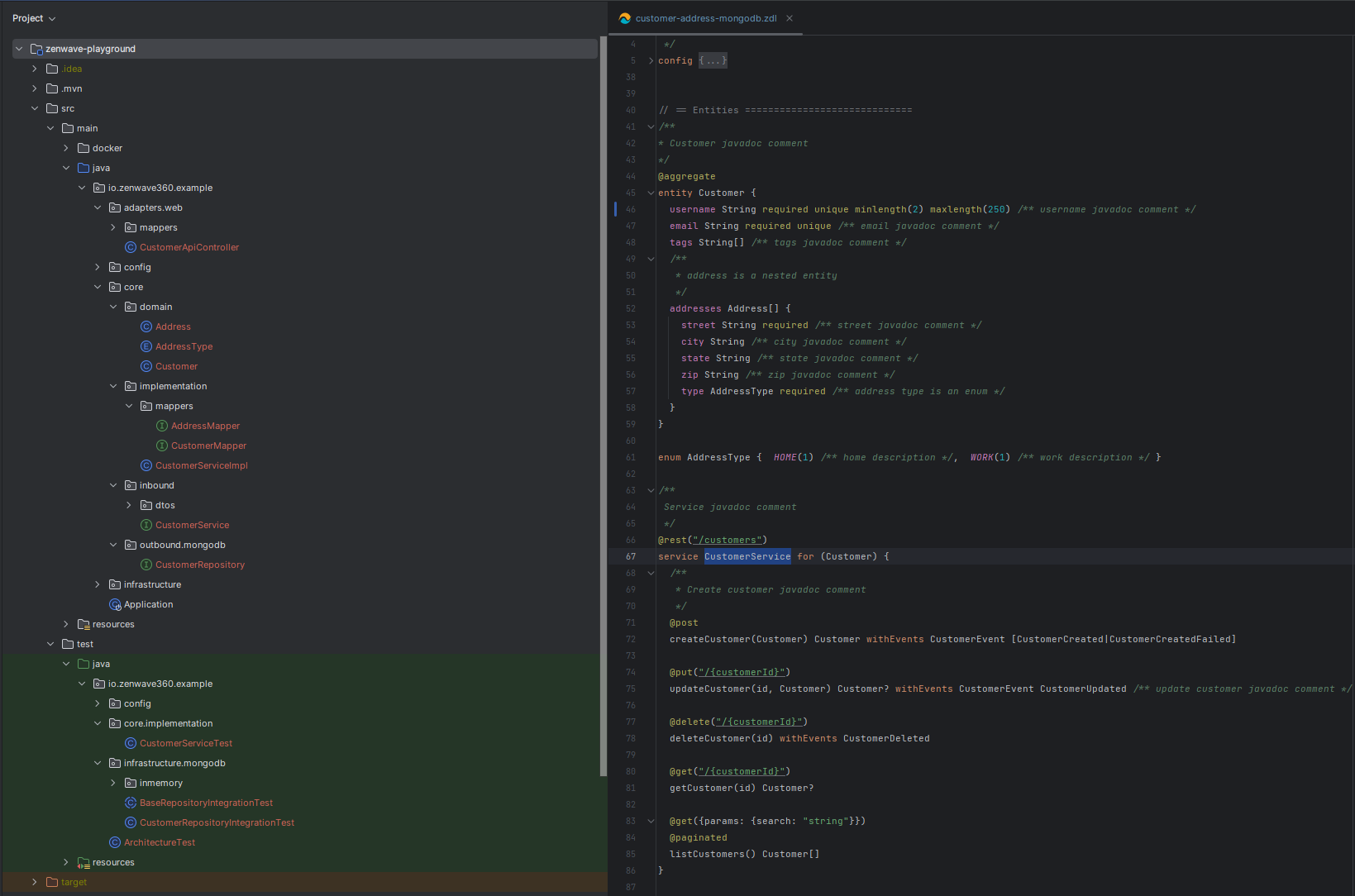Click the CustomerService interface icon in tree
1355x896 pixels.
(146, 525)
